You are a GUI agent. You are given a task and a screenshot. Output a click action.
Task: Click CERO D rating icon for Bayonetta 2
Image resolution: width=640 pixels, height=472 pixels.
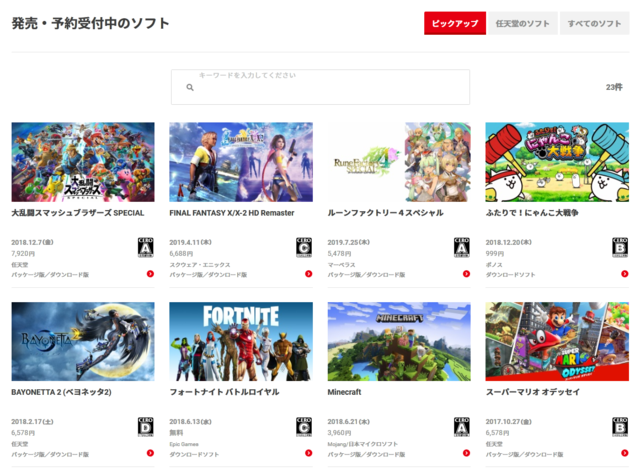point(146,427)
